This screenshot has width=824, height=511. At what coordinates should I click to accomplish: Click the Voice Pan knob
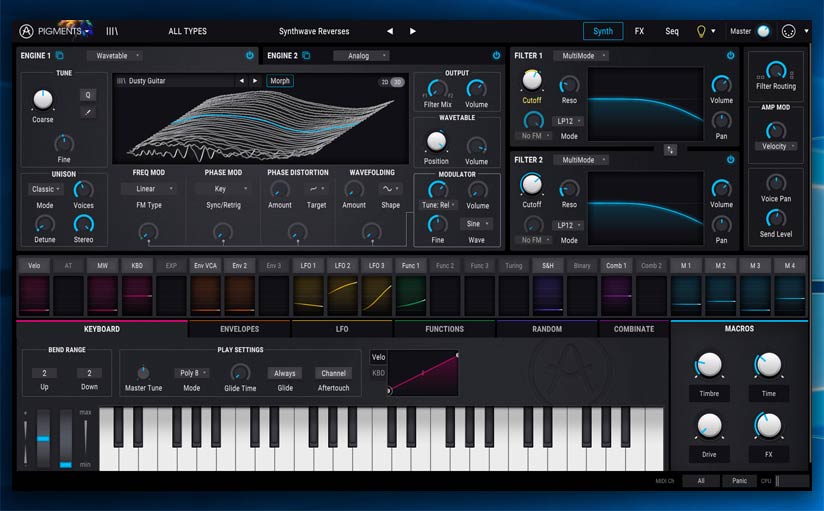tap(776, 183)
